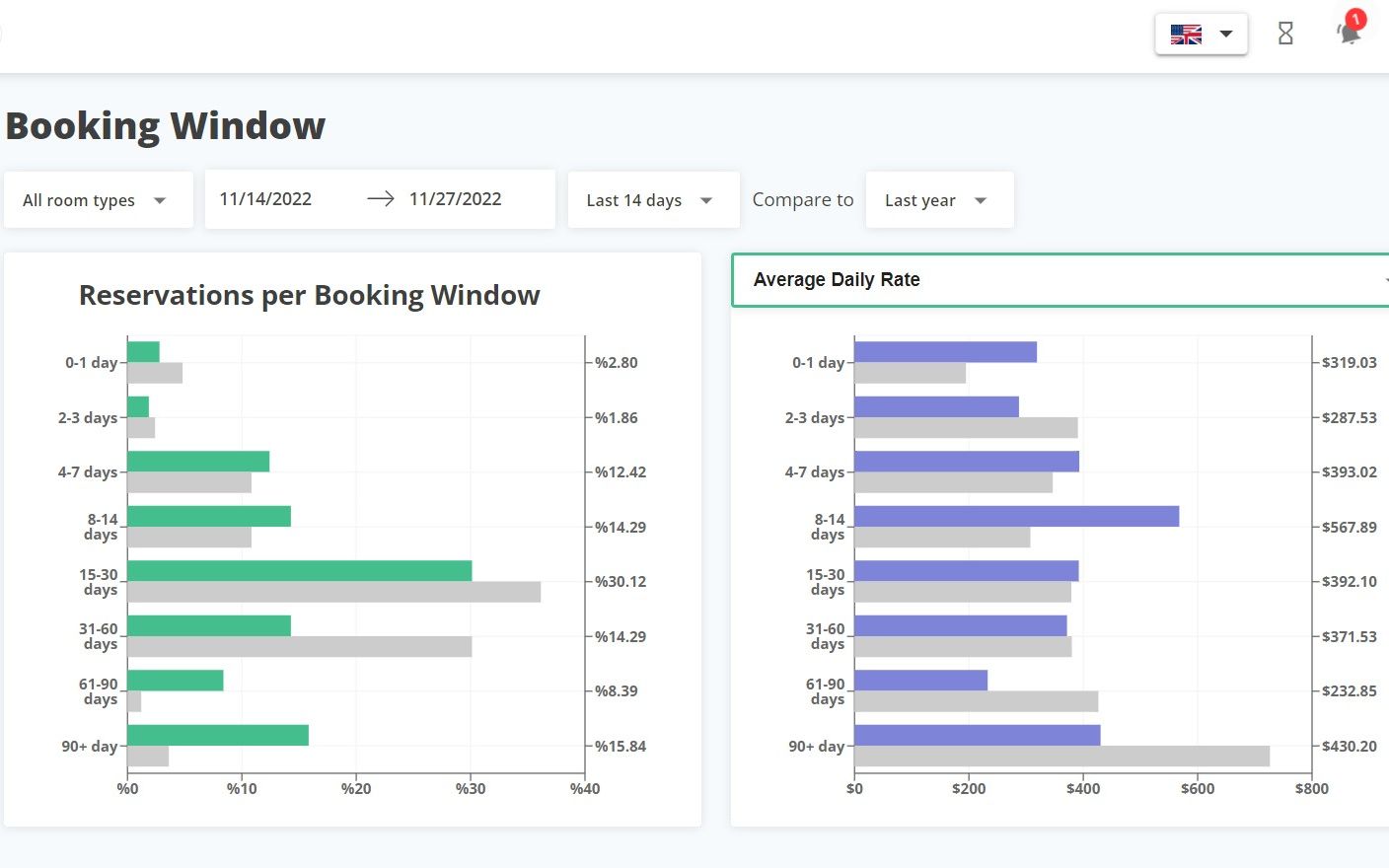The image size is (1389, 868).
Task: Click the purple 8-14 days rate bar
Action: coord(1016,516)
